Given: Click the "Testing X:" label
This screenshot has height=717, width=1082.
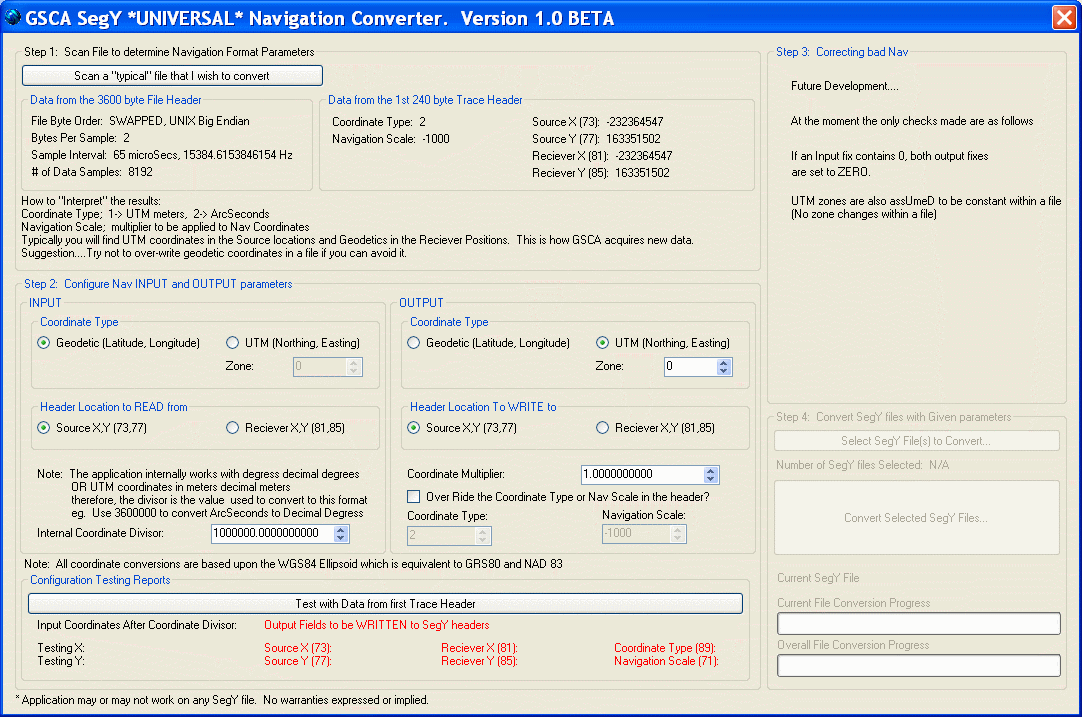Looking at the screenshot, I should pyautogui.click(x=61, y=648).
